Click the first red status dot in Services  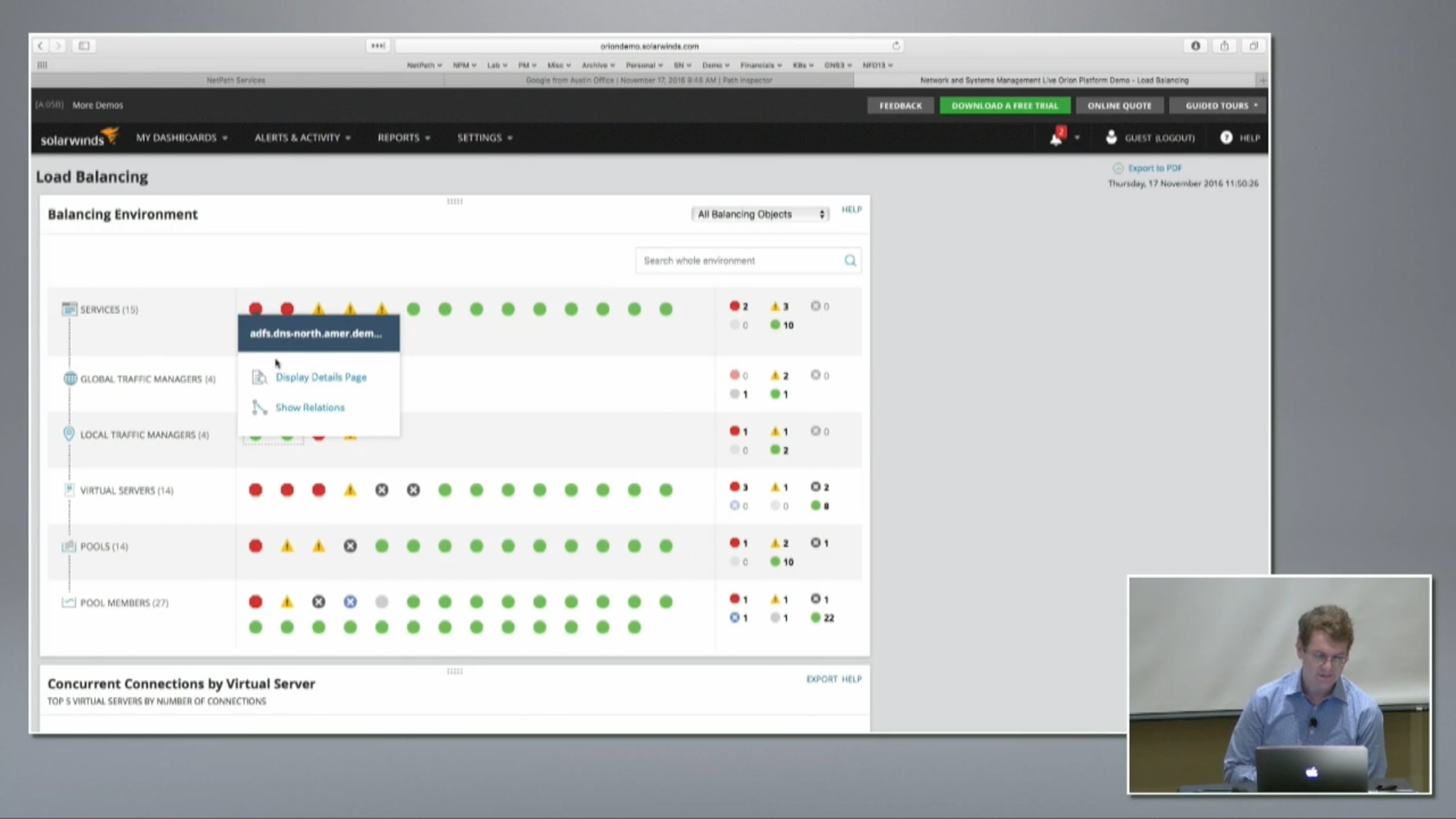255,309
